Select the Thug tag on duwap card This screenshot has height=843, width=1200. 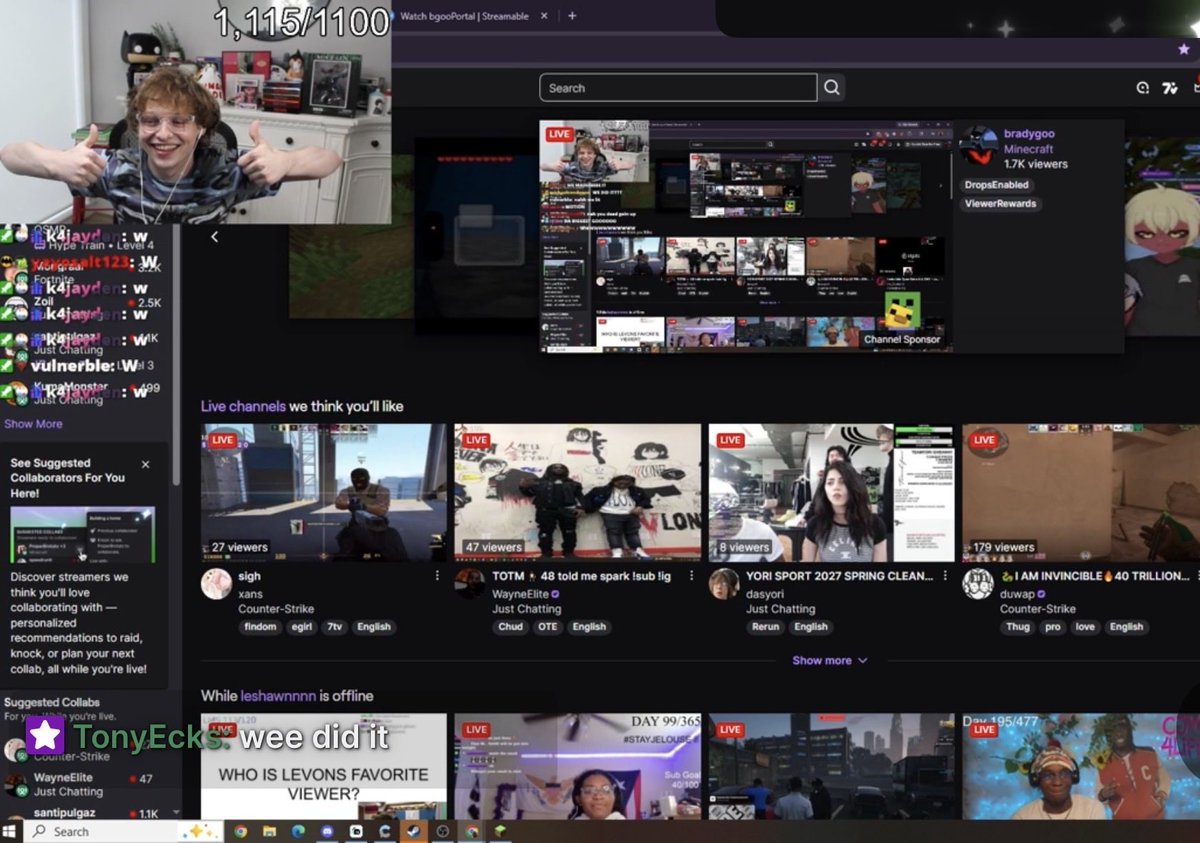tap(1018, 627)
